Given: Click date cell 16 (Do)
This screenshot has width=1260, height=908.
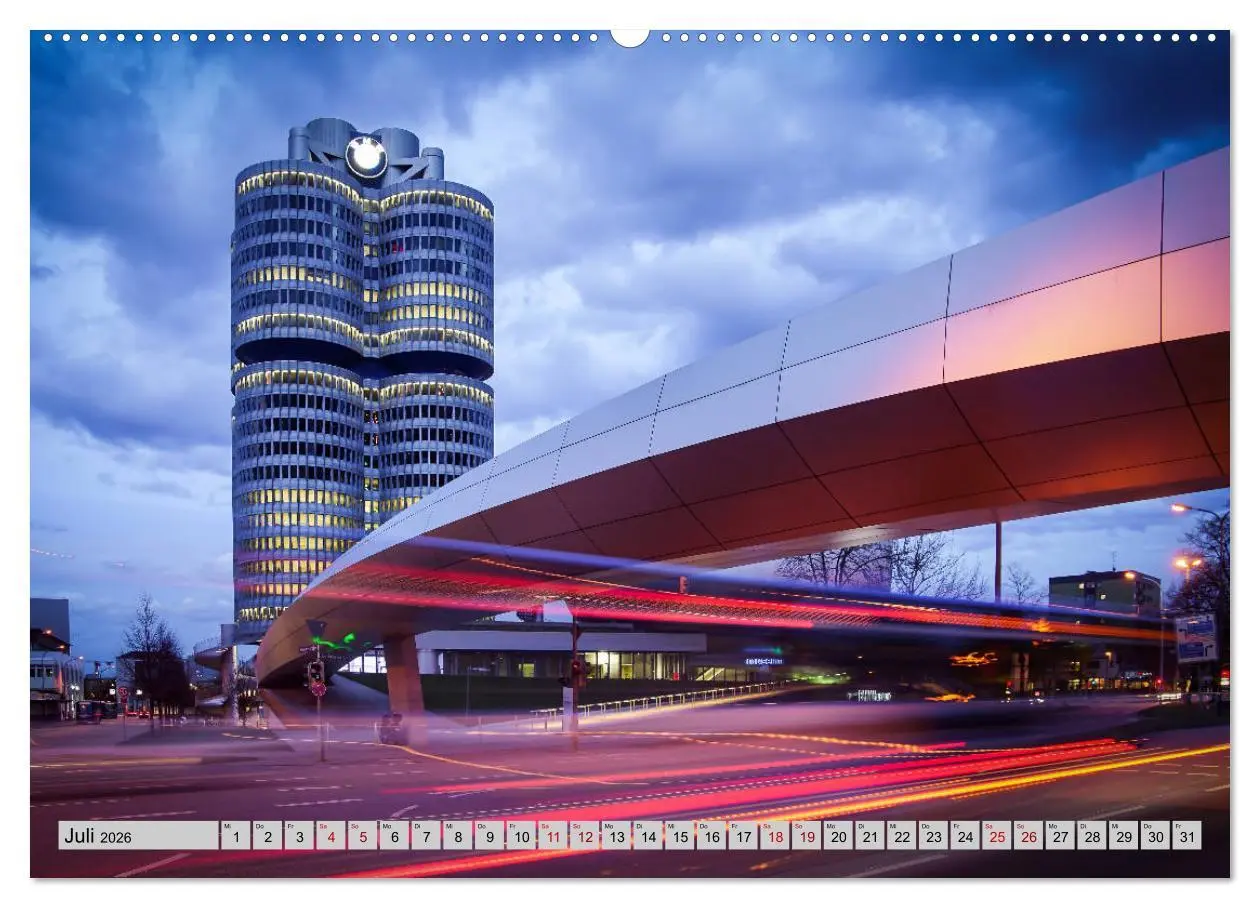Looking at the screenshot, I should [711, 836].
